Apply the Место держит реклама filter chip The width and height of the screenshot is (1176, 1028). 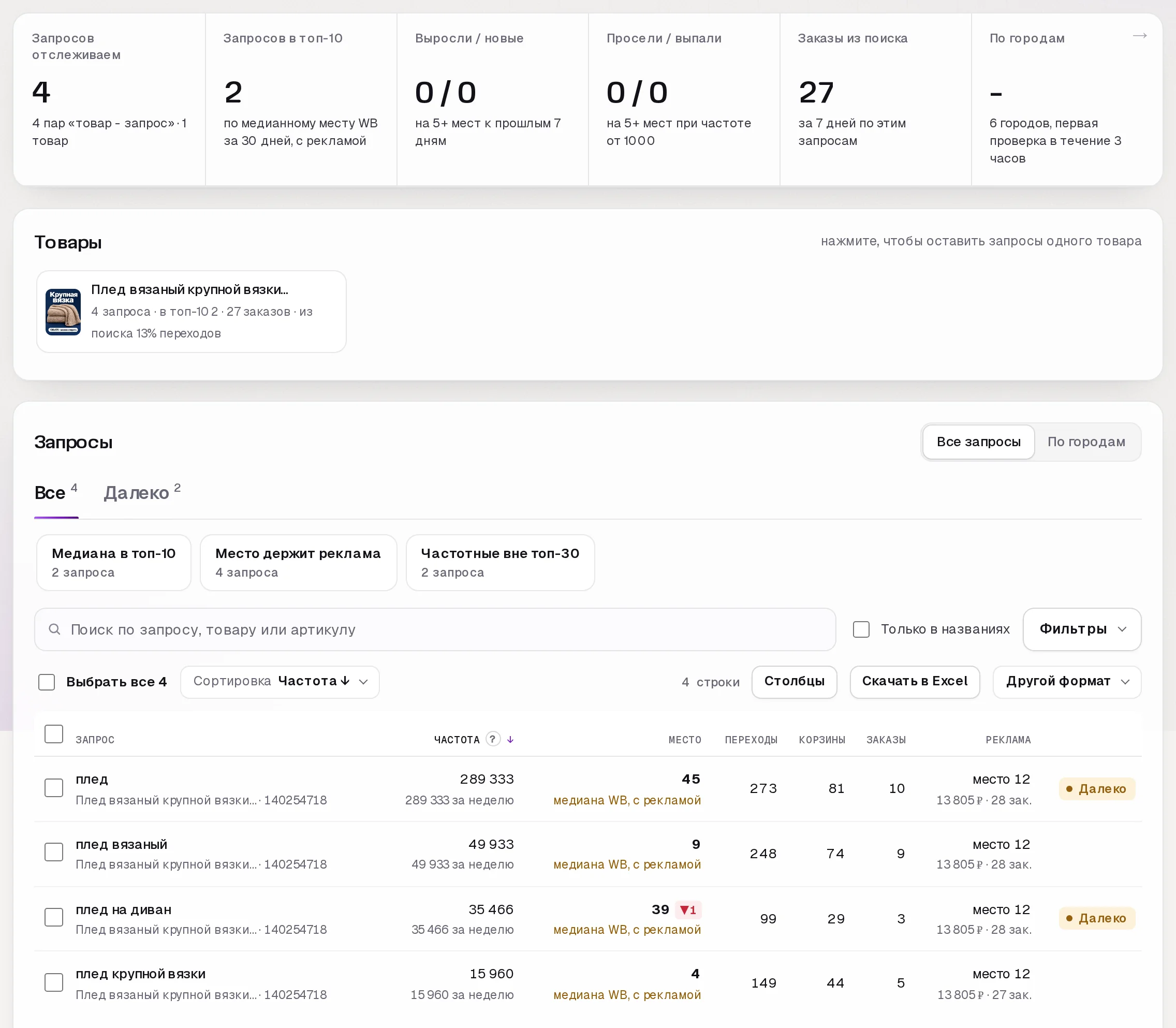coord(298,562)
